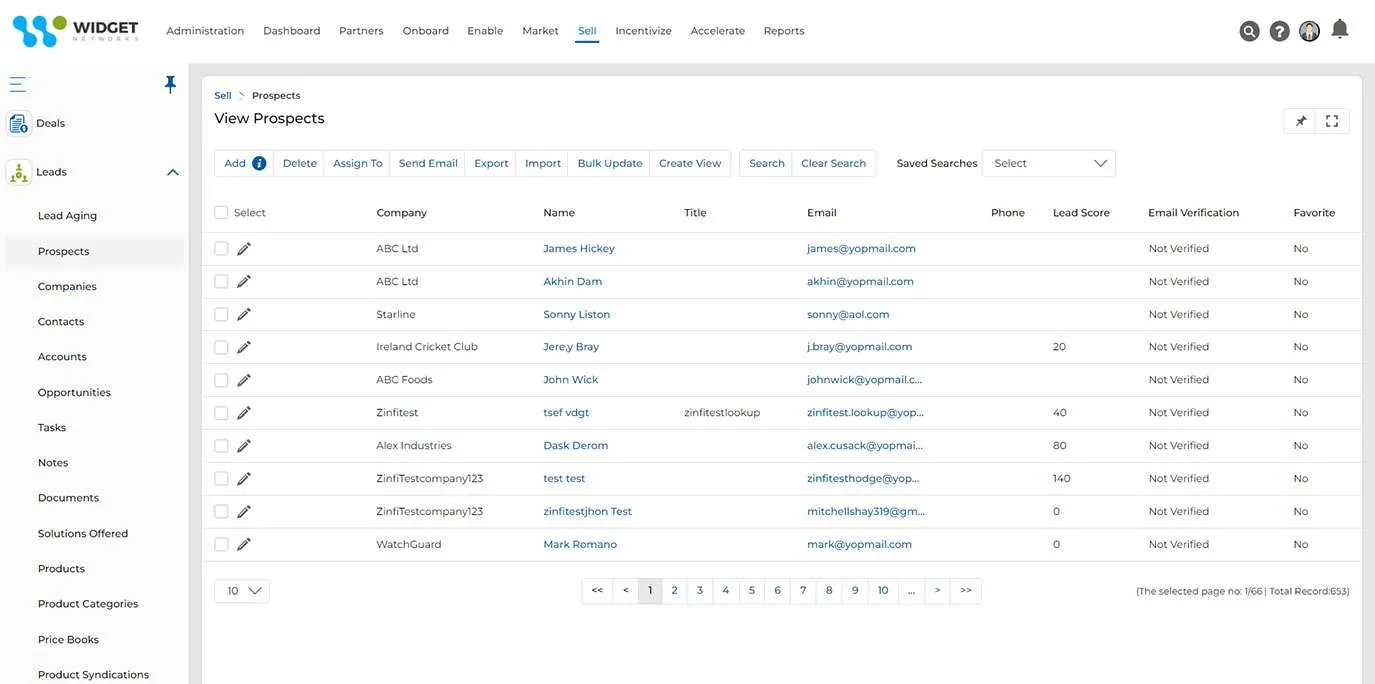1375x684 pixels.
Task: Edit the James Hickey row pencil
Action: click(x=244, y=248)
